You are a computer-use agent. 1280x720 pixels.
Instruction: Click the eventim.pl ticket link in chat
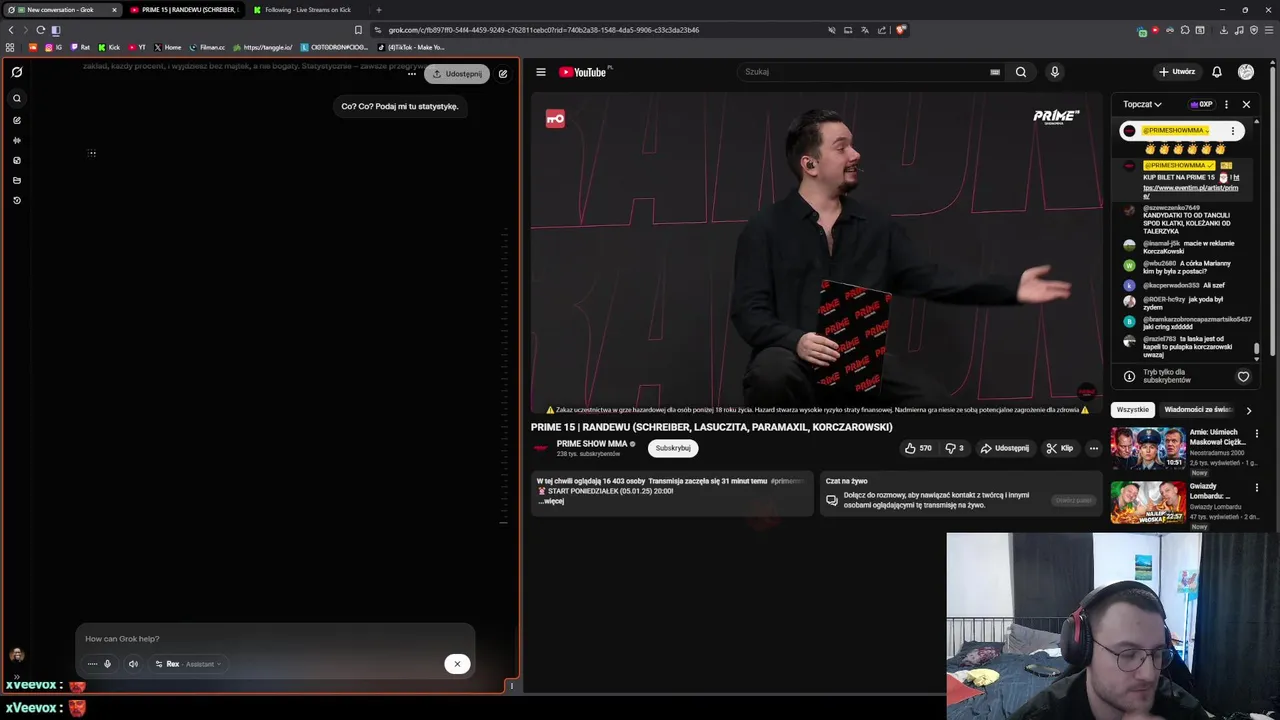pos(1191,187)
